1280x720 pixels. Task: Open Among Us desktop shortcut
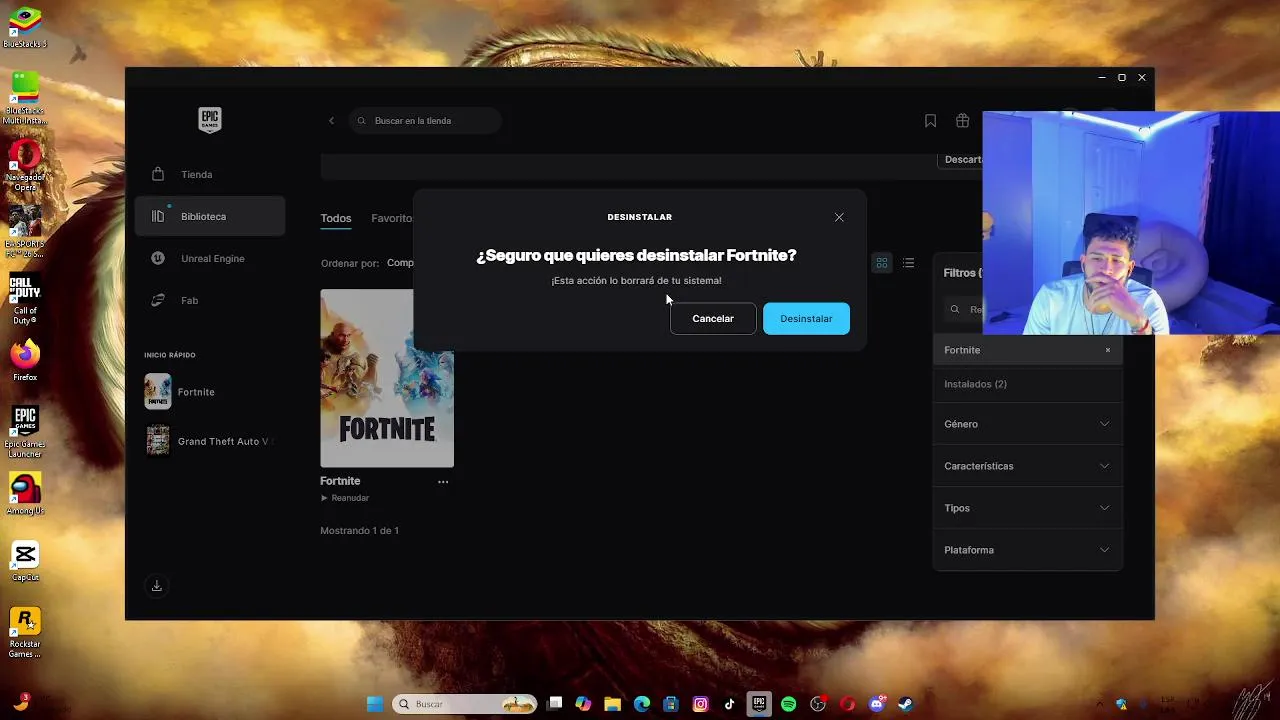pyautogui.click(x=25, y=494)
